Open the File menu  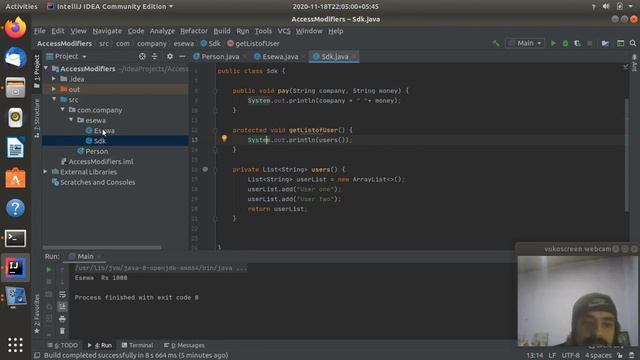[x=40, y=31]
